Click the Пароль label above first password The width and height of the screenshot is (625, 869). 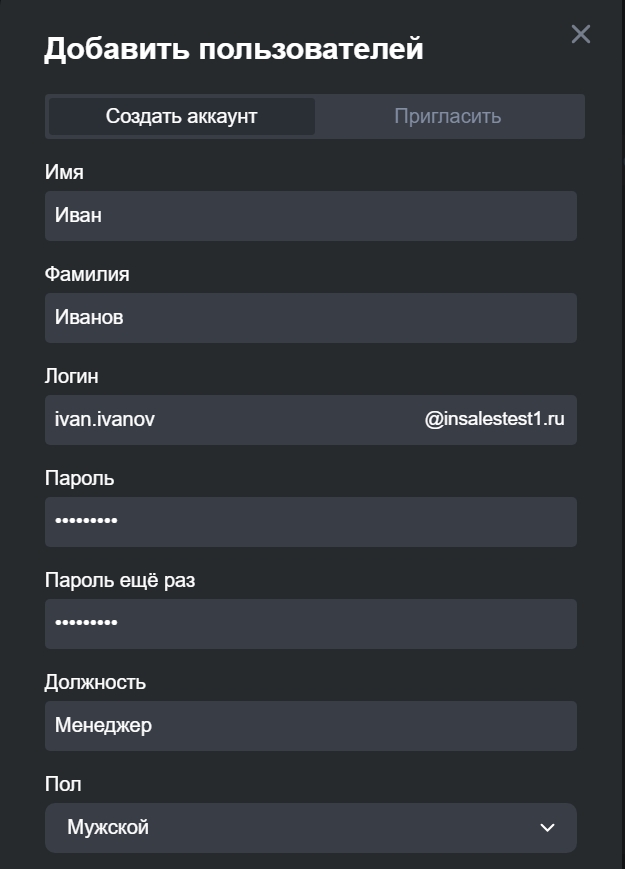click(80, 478)
